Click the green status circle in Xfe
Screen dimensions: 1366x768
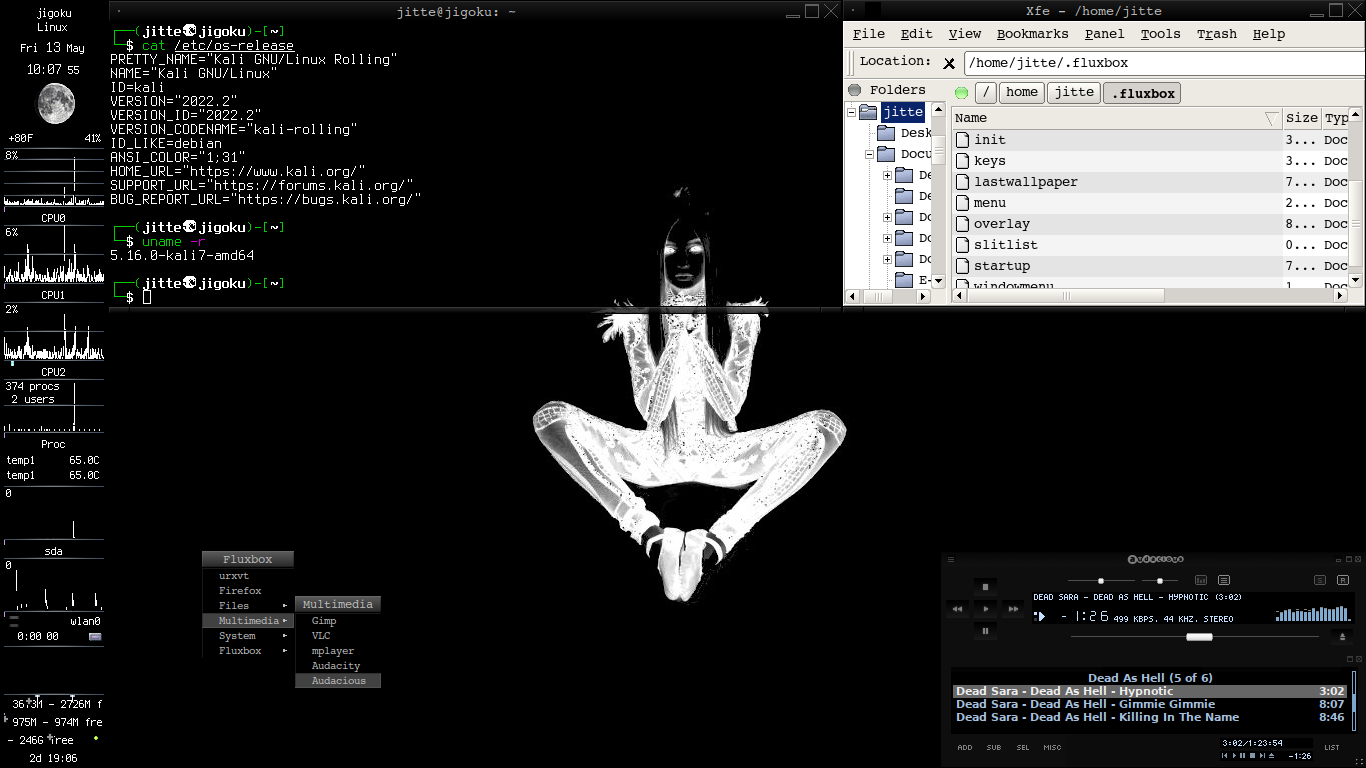(x=962, y=93)
